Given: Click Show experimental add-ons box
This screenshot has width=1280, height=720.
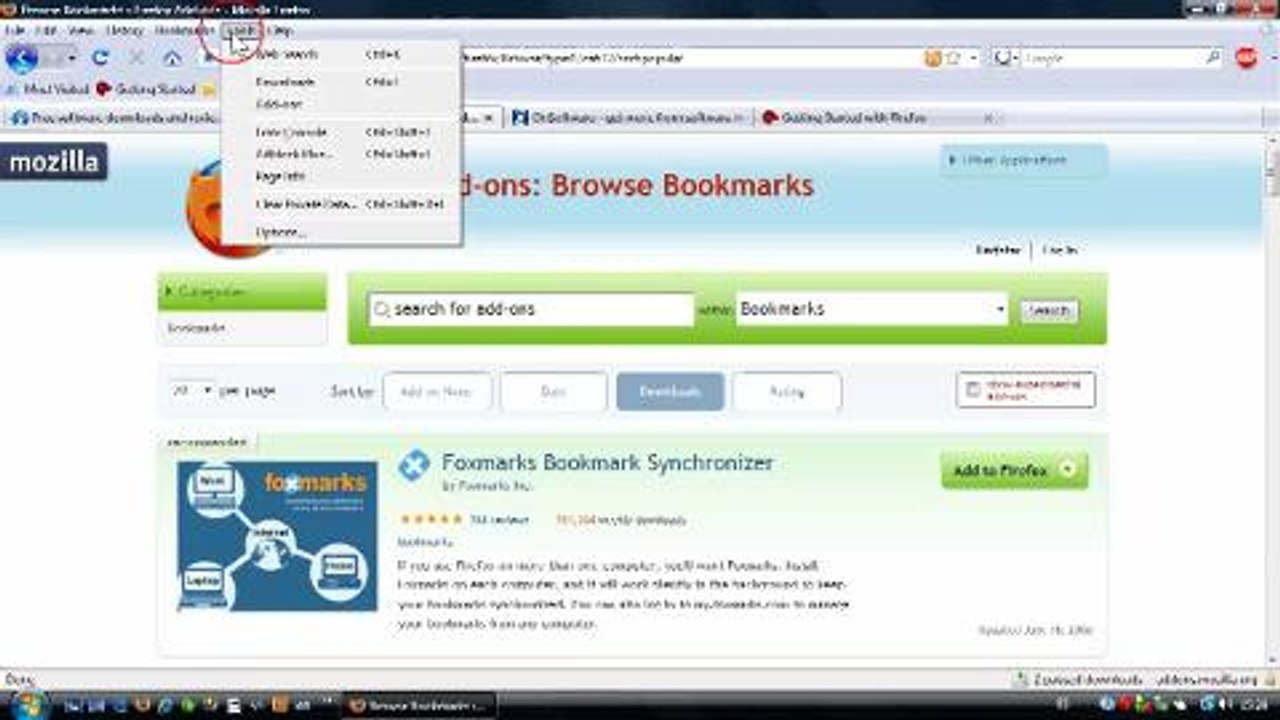Looking at the screenshot, I should [1025, 390].
